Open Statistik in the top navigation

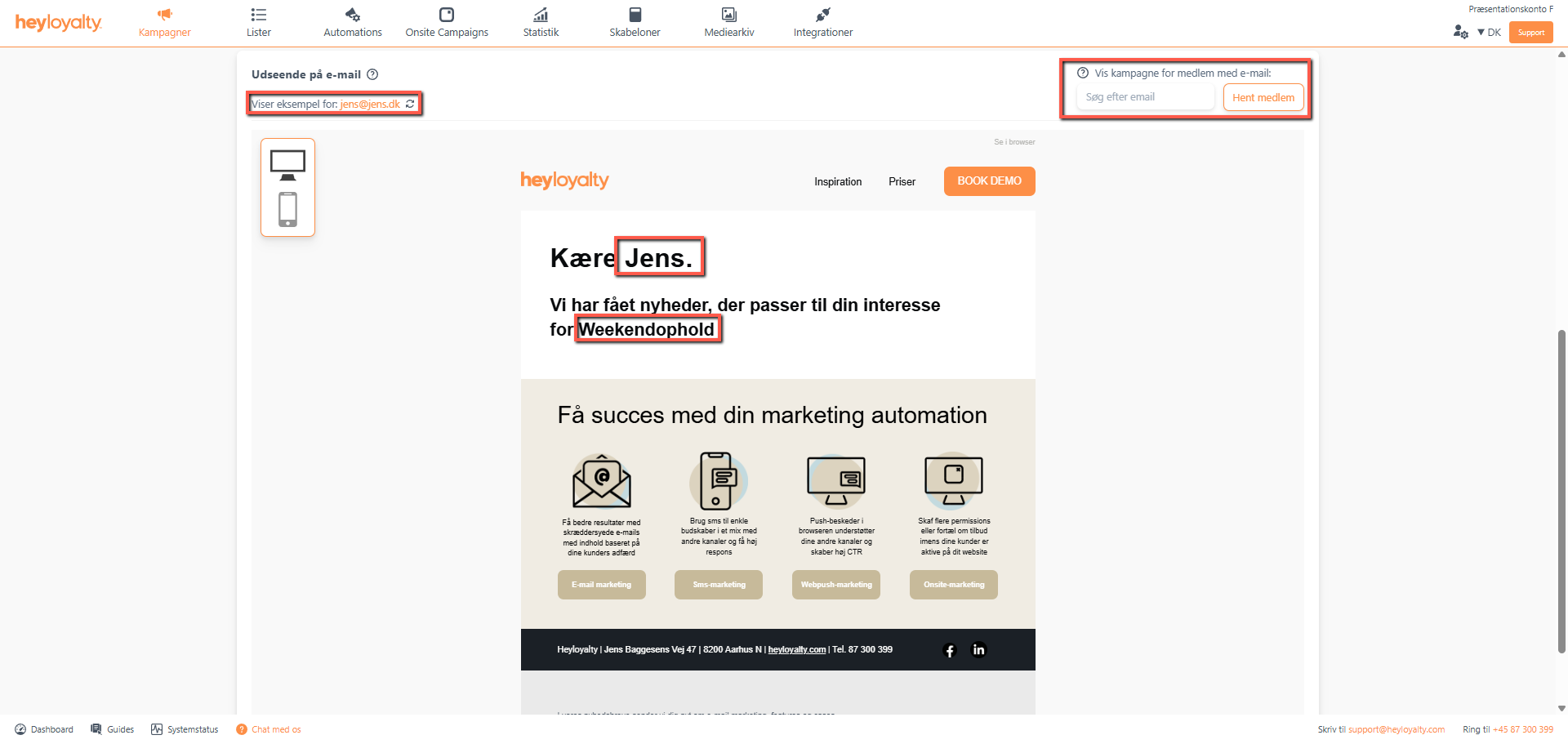(541, 22)
